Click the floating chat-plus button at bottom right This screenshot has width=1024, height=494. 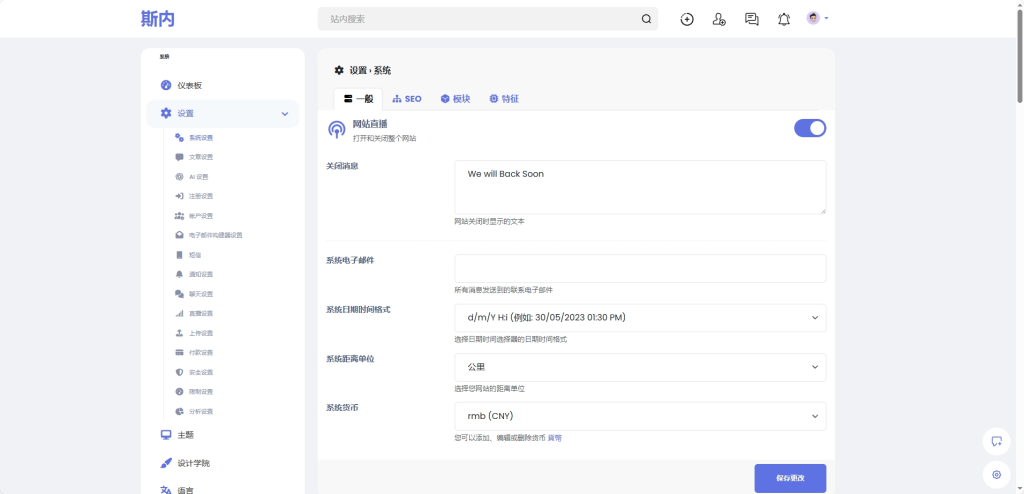[x=997, y=441]
